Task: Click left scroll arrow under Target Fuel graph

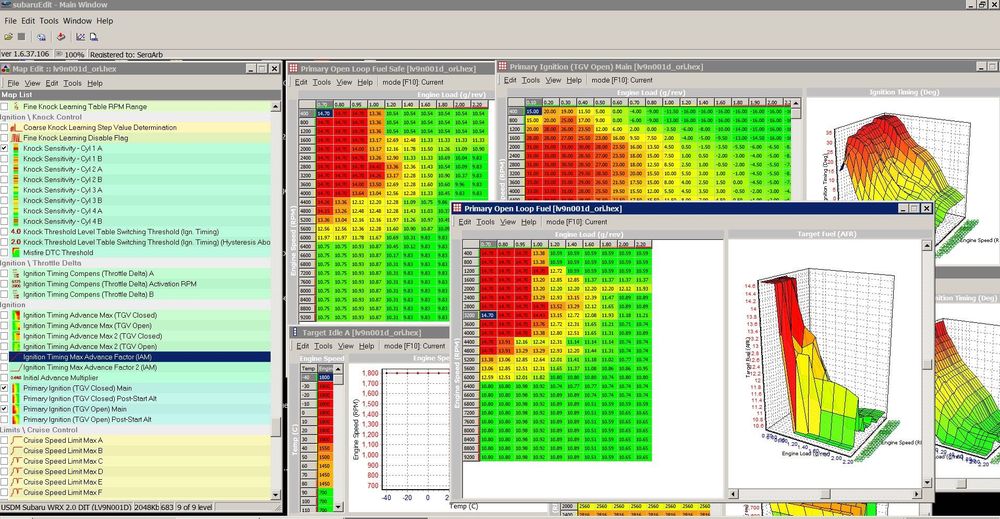Action: (x=733, y=493)
